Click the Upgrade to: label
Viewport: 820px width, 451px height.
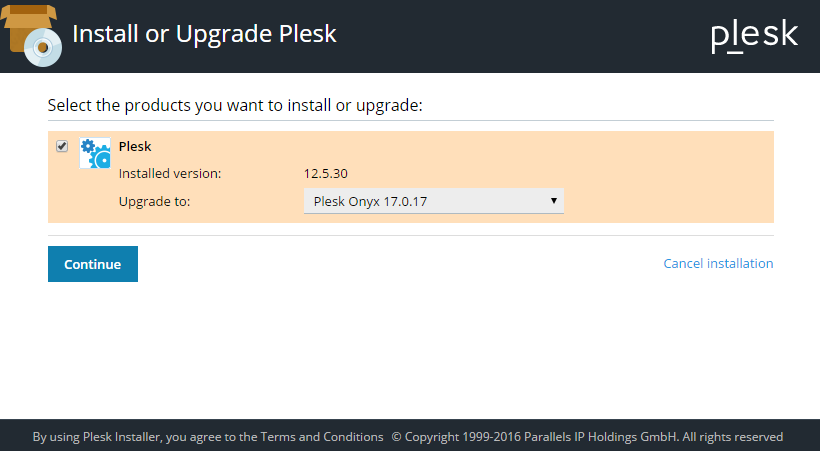click(x=154, y=201)
